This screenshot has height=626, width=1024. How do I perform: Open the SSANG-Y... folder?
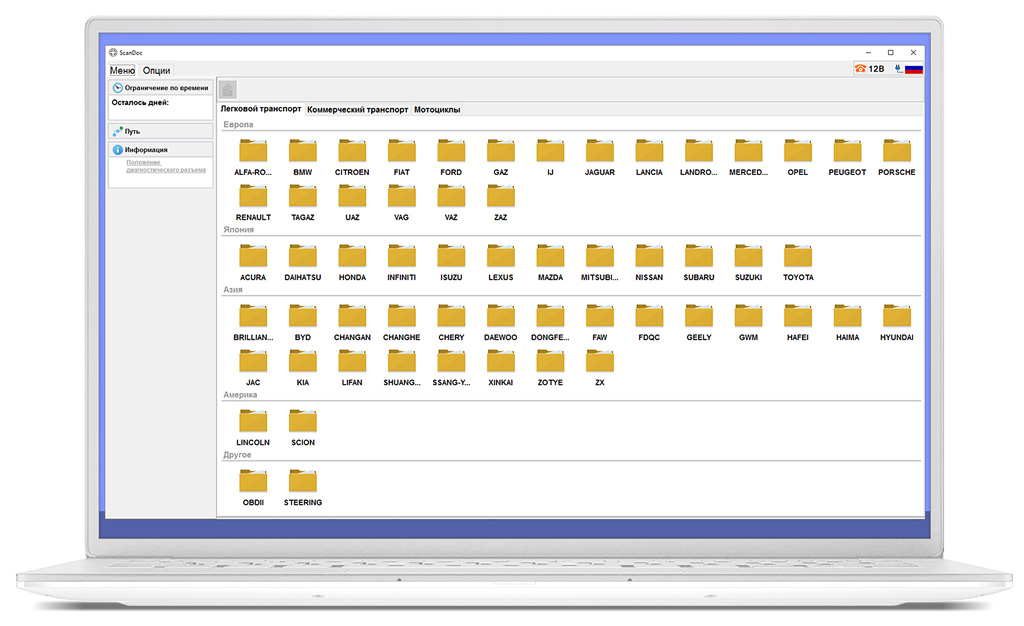tap(451, 368)
